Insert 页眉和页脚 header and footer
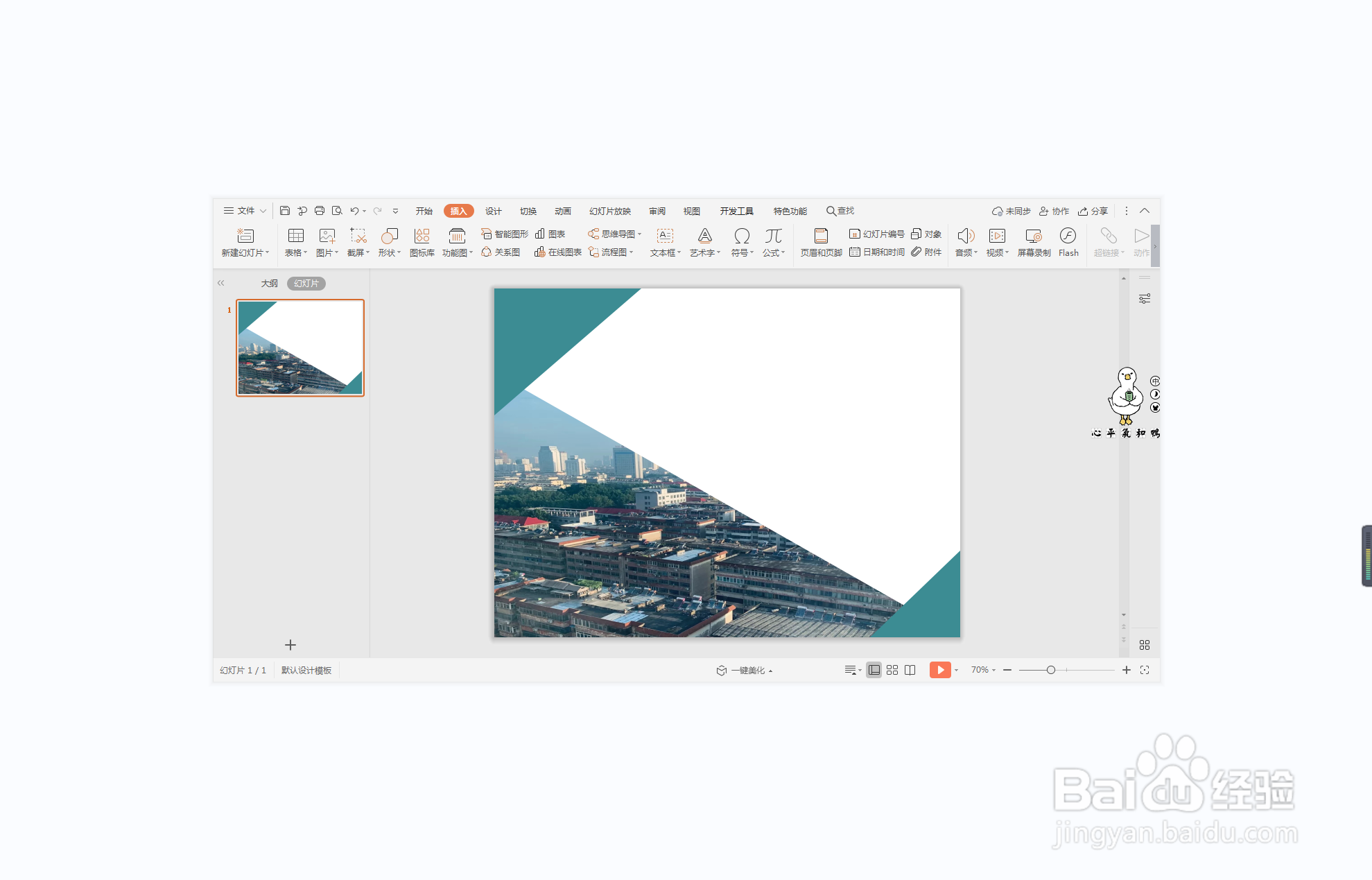The width and height of the screenshot is (1372, 880). tap(821, 241)
